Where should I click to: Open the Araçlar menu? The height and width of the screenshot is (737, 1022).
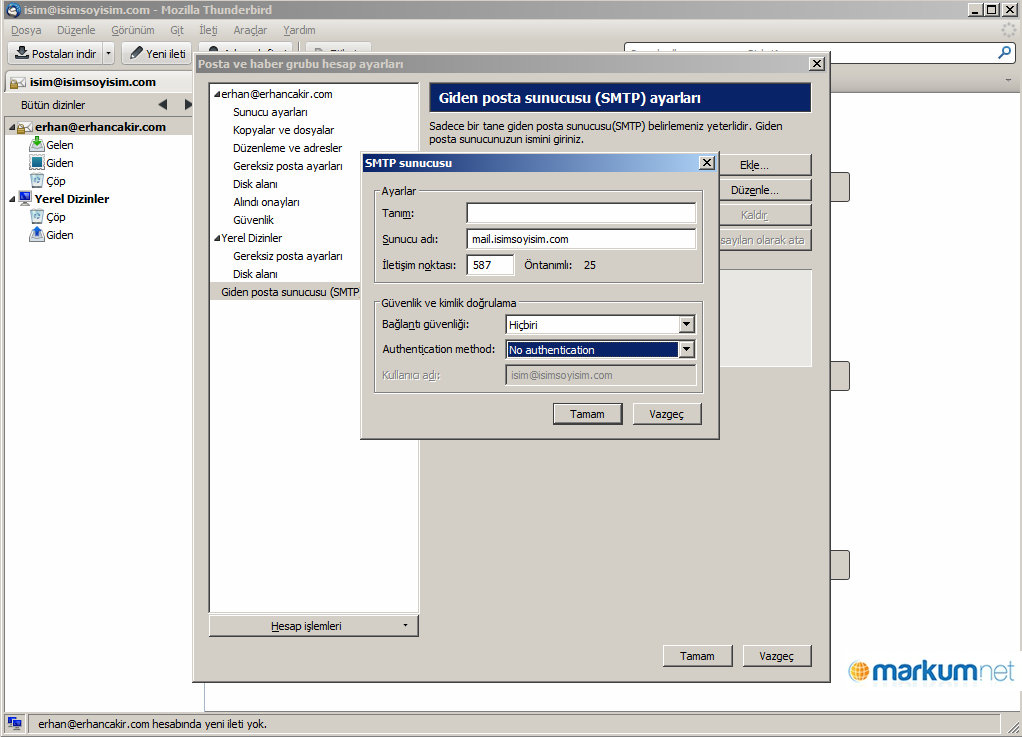pyautogui.click(x=250, y=30)
